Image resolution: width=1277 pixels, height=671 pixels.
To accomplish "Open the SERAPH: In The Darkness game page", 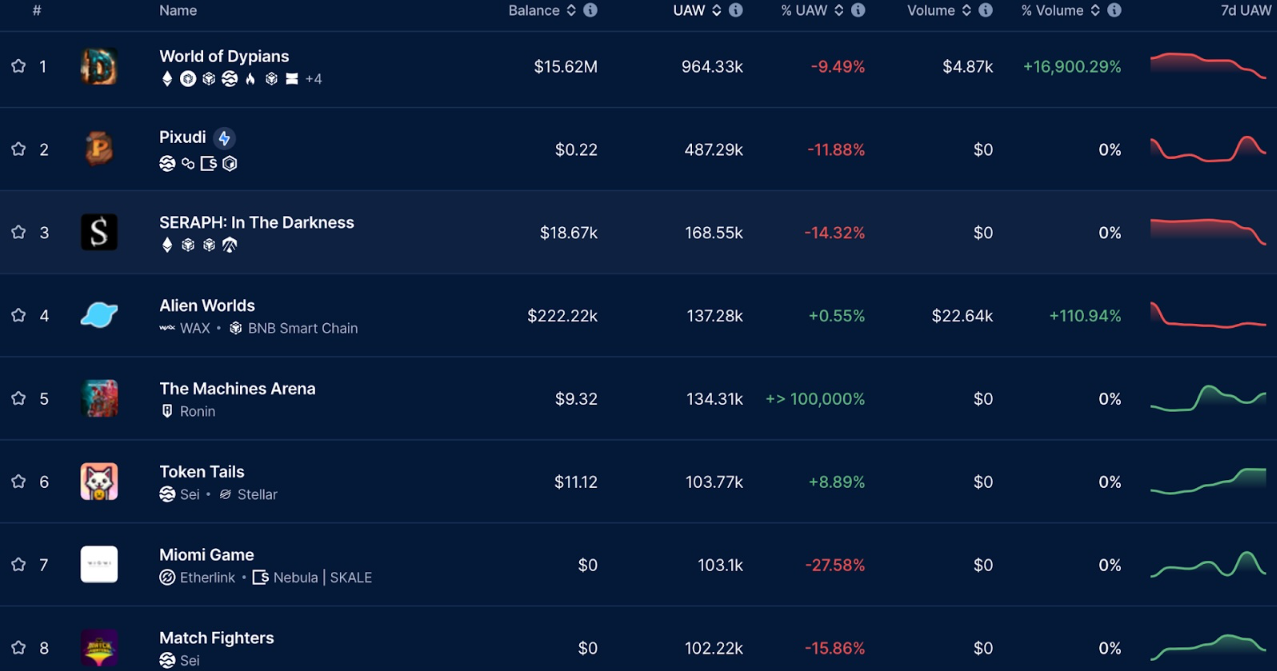I will (x=257, y=222).
